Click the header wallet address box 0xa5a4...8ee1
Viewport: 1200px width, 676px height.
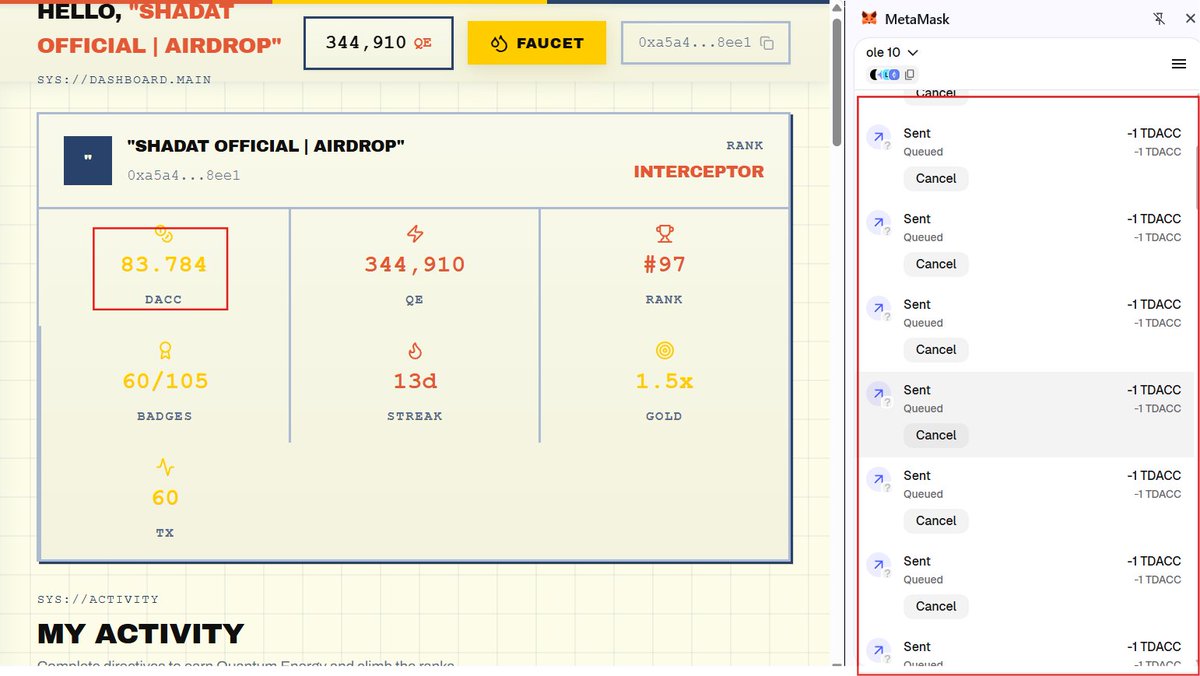click(x=705, y=43)
